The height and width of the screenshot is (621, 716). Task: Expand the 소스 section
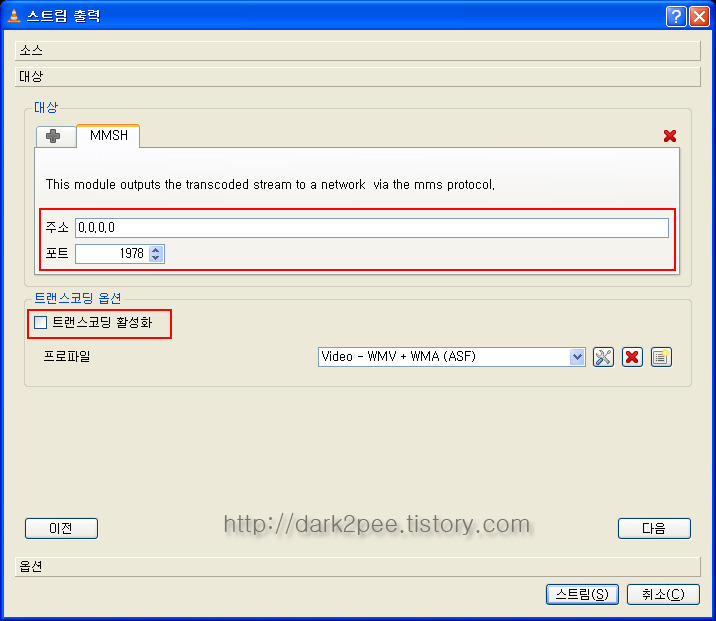[358, 50]
